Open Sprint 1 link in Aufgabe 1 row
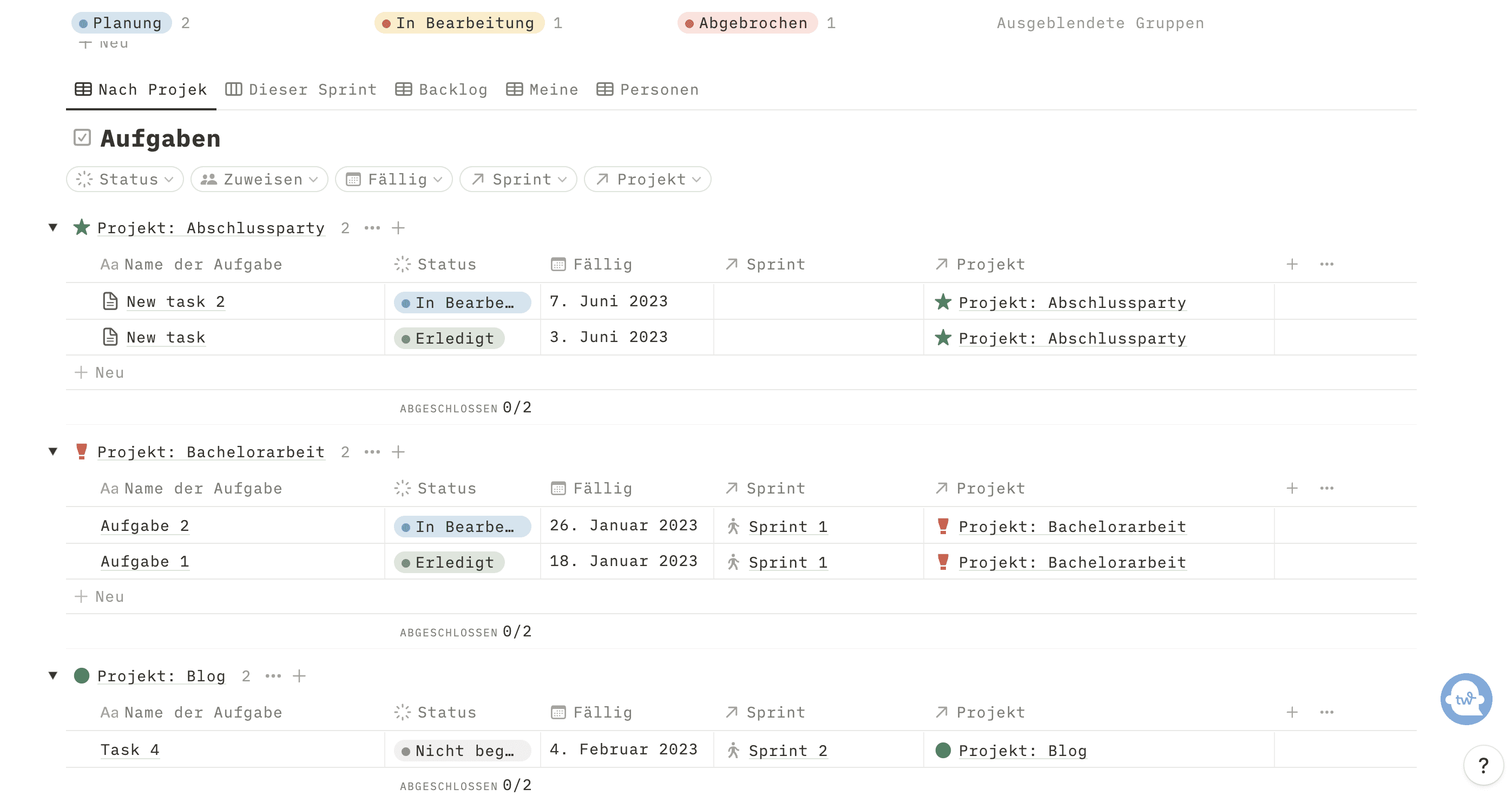1512x802 pixels. click(788, 562)
